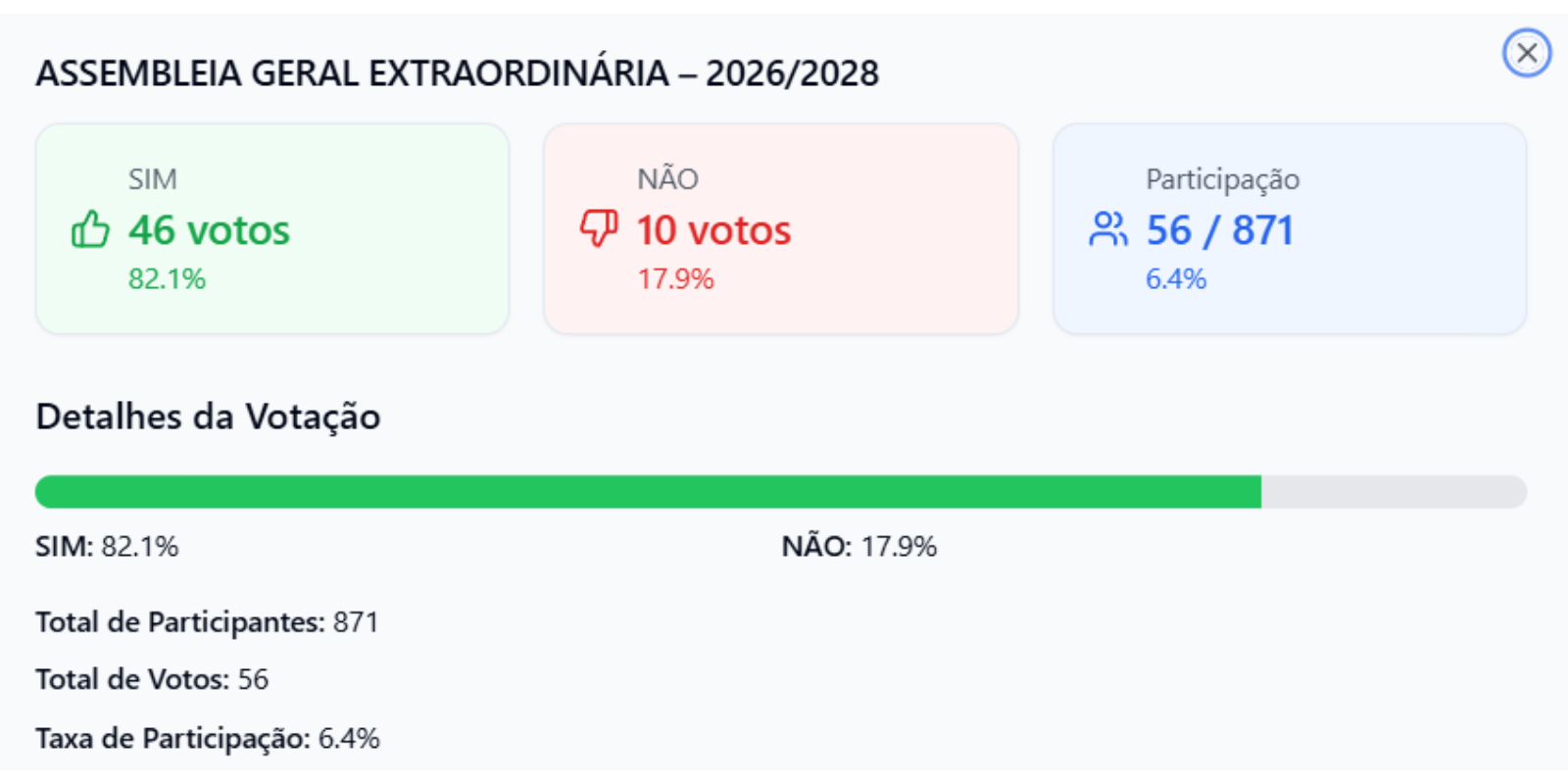Click the "Taxa de Participação: 6.4%" line
Screen dimensions: 1568x784
coord(208,738)
